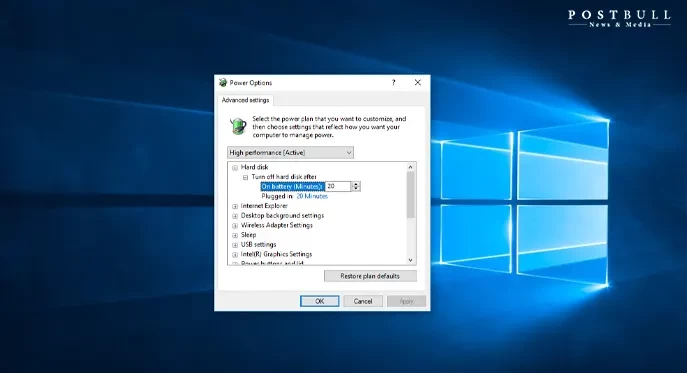Image resolution: width=687 pixels, height=373 pixels.
Task: Select Wireless Adapter Settings item
Action: tap(277, 225)
